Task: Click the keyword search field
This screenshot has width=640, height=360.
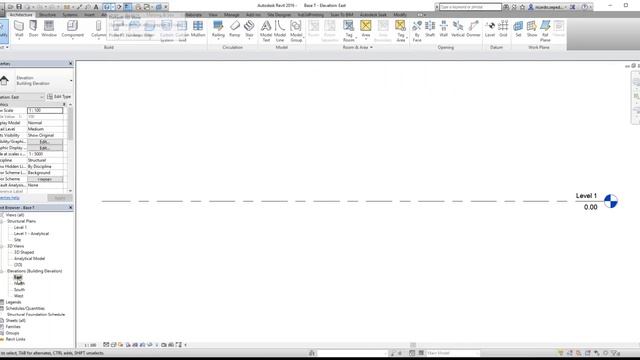Action: tap(470, 7)
